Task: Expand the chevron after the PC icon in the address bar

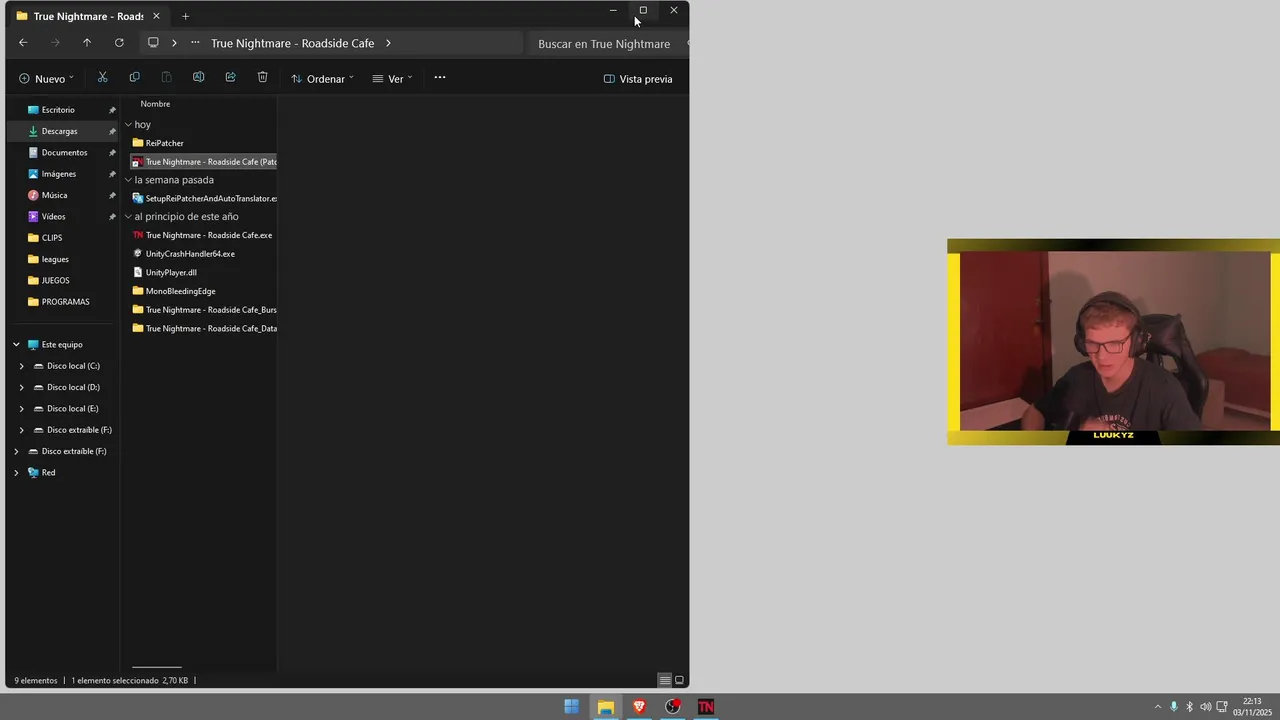Action: click(x=174, y=43)
